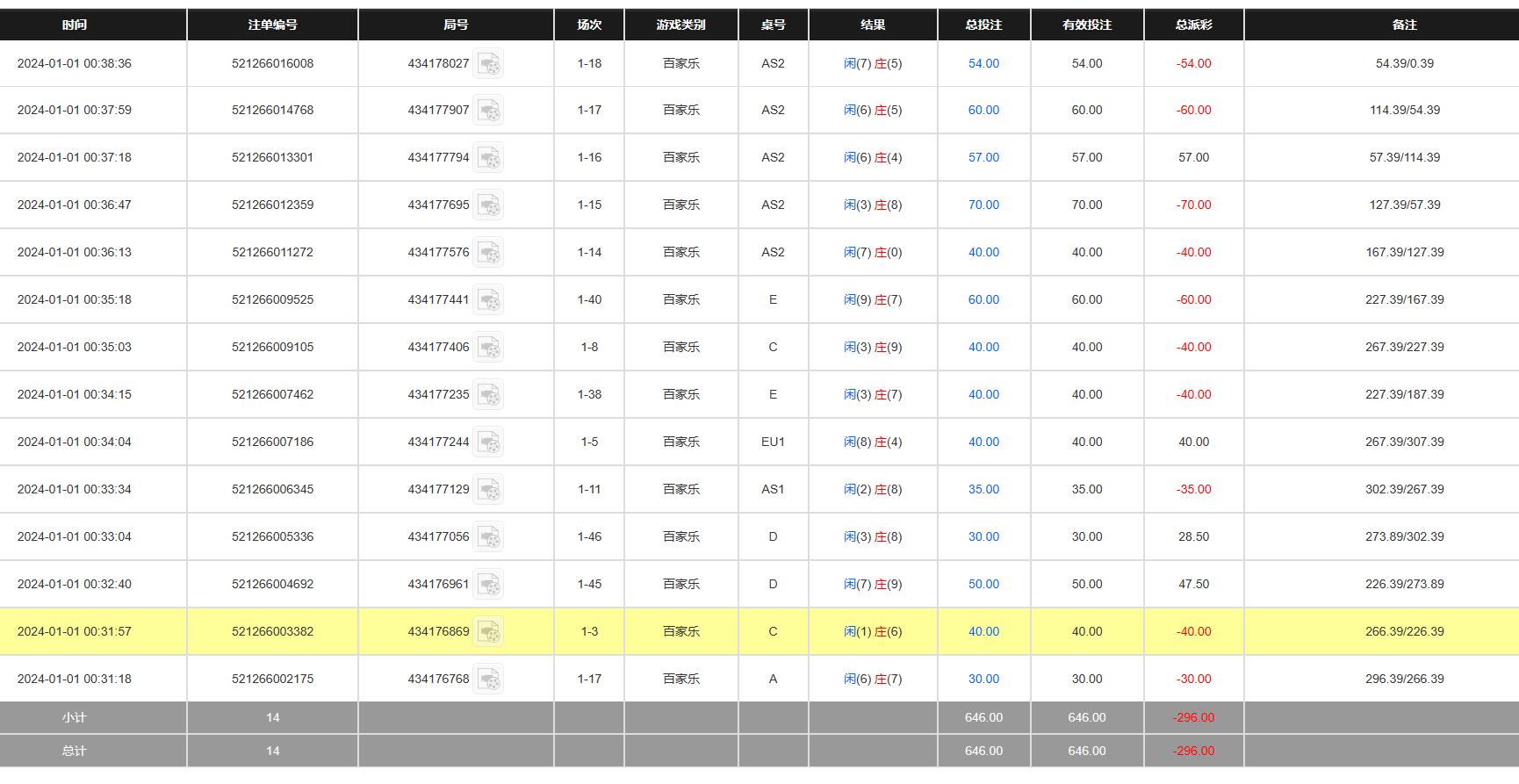The image size is (1519, 784).
Task: Click payout value 28.50
Action: pos(1194,536)
